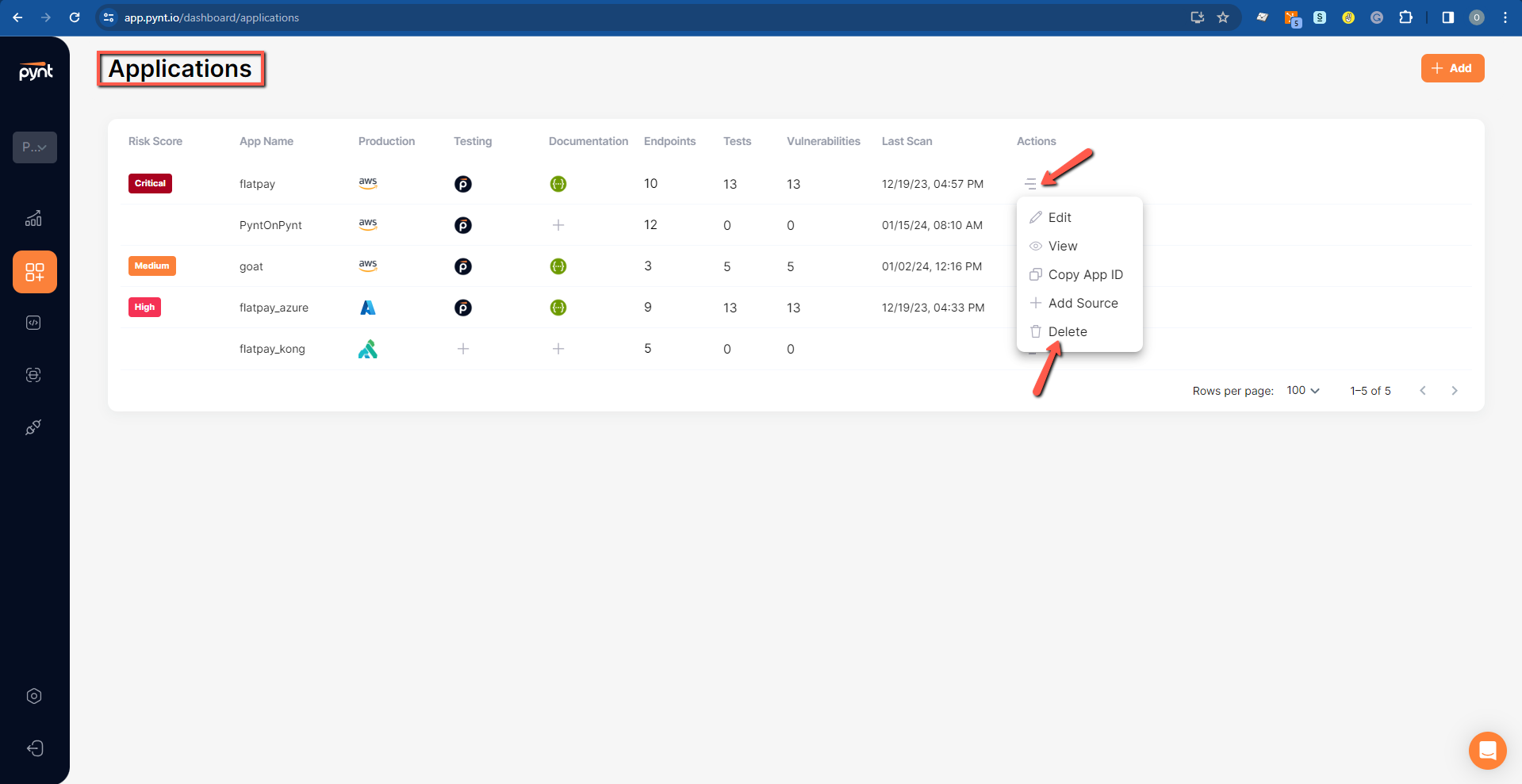The image size is (1522, 784).
Task: Open the settings hexagon icon in sidebar
Action: tap(34, 696)
